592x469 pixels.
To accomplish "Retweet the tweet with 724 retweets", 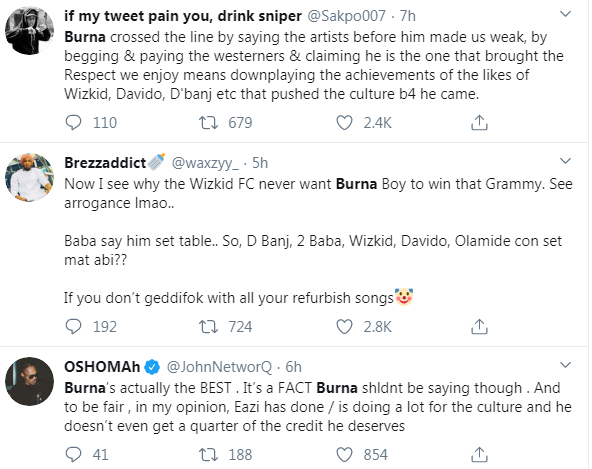I will pyautogui.click(x=208, y=327).
